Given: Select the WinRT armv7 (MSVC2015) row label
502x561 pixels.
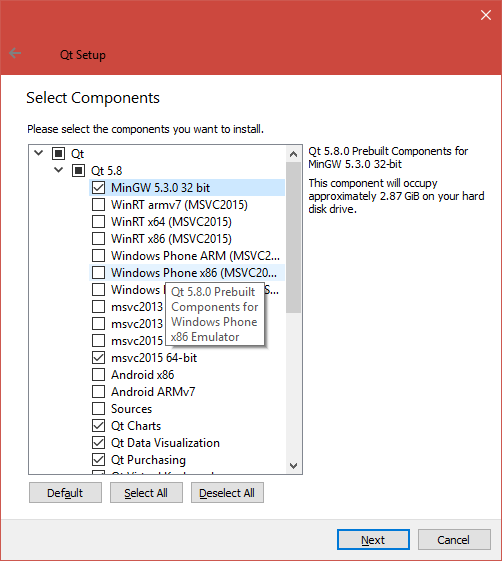Looking at the screenshot, I should (x=179, y=205).
